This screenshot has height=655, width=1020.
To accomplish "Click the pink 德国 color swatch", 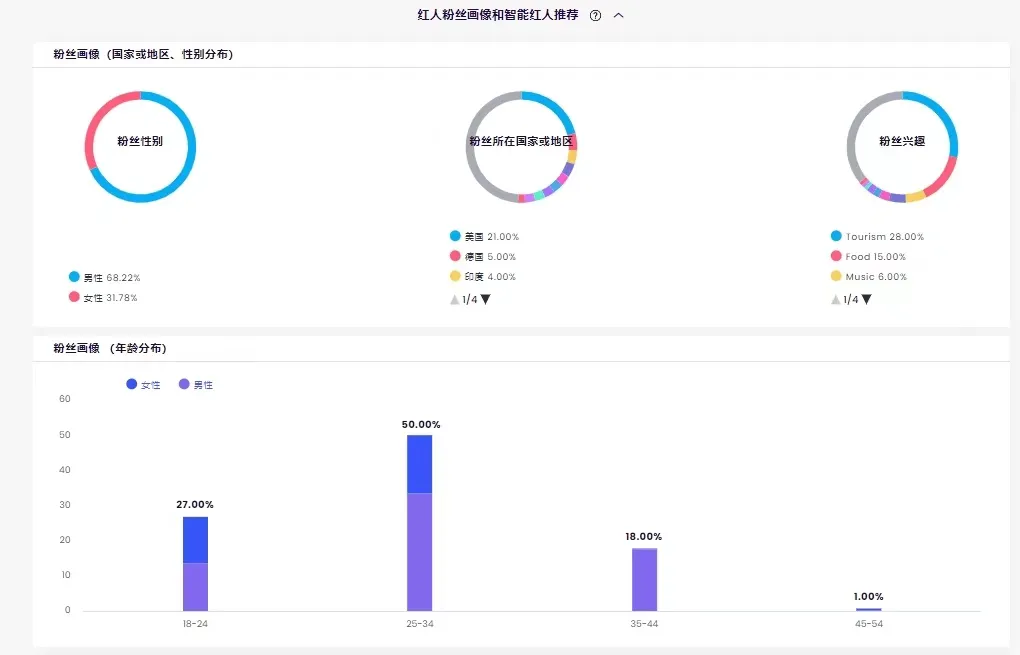I will (x=455, y=256).
